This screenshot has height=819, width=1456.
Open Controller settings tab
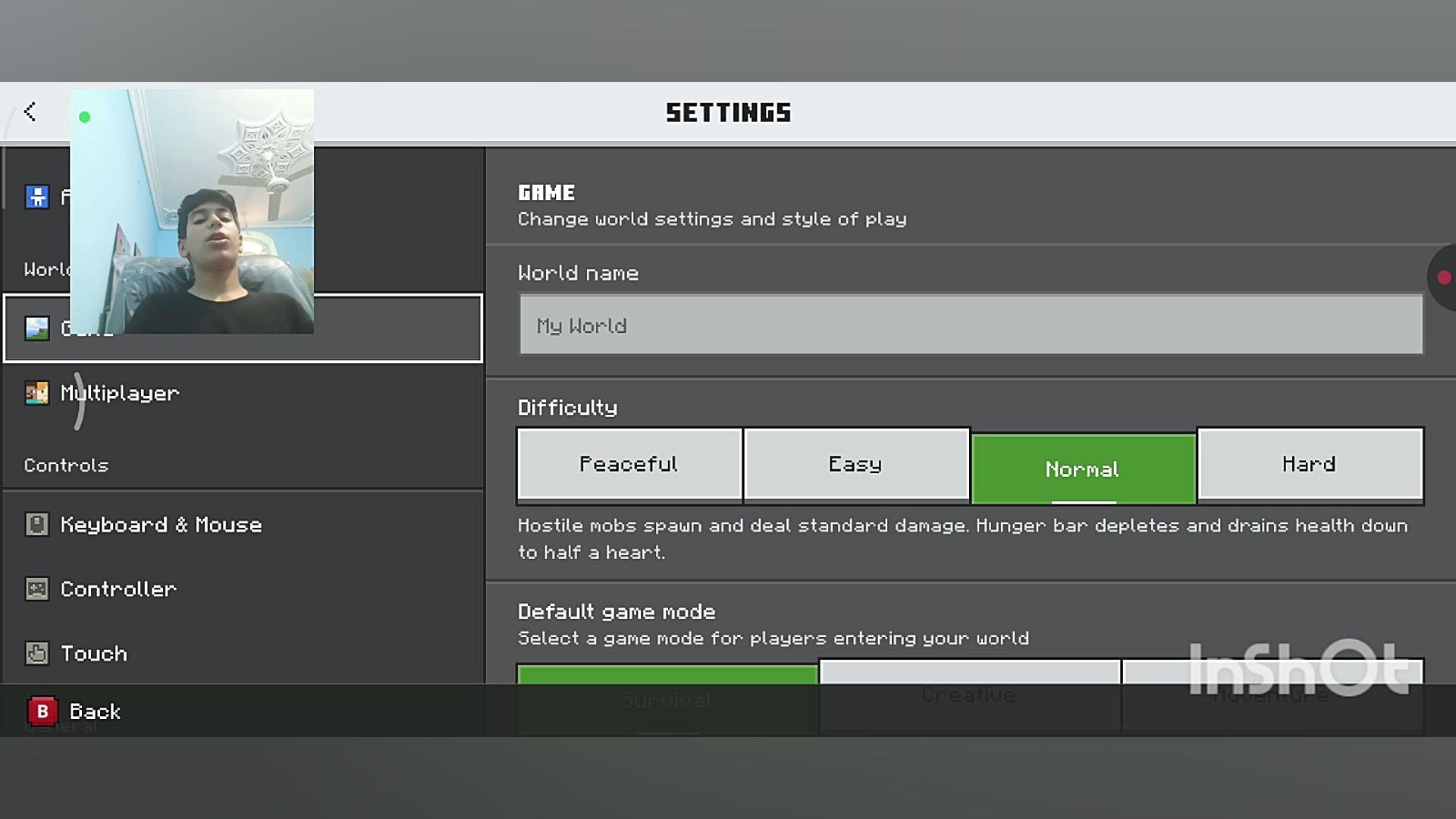[243, 588]
